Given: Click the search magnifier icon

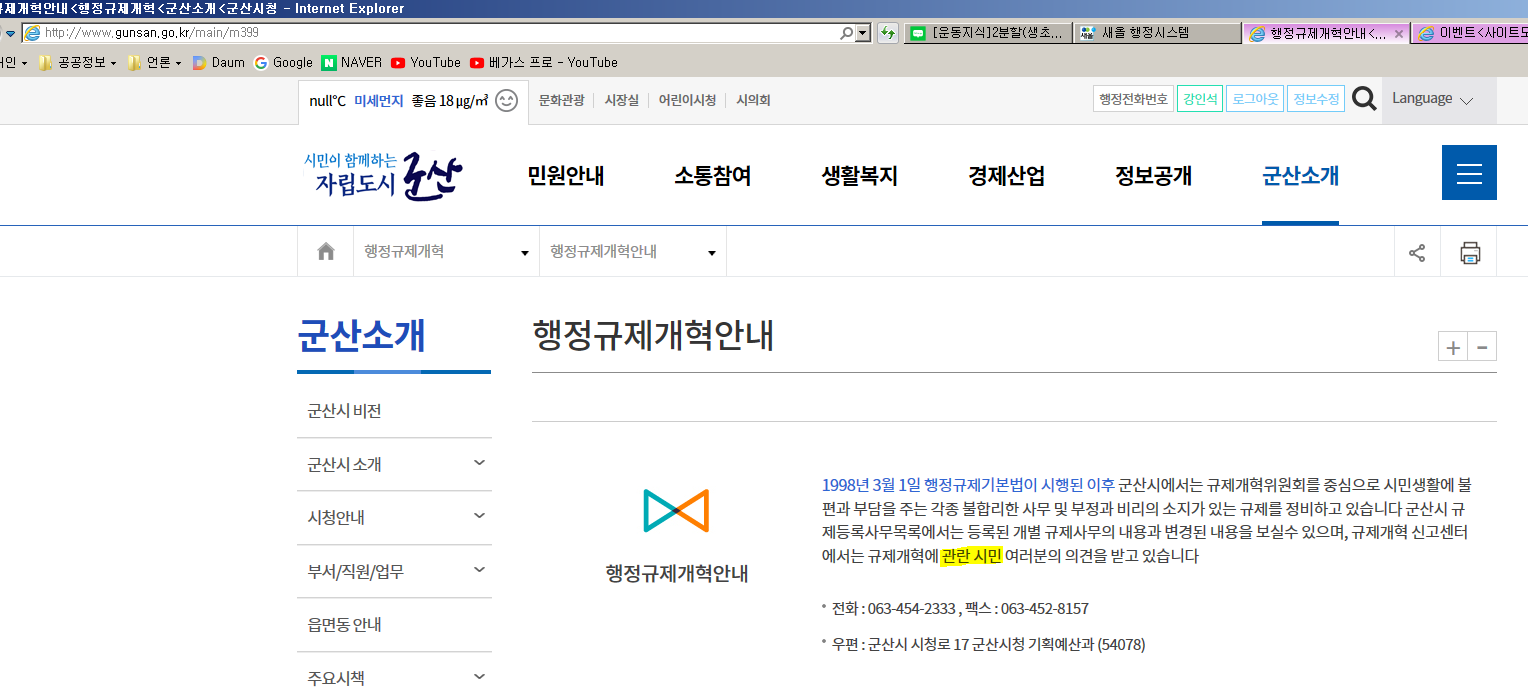Looking at the screenshot, I should click(1364, 99).
